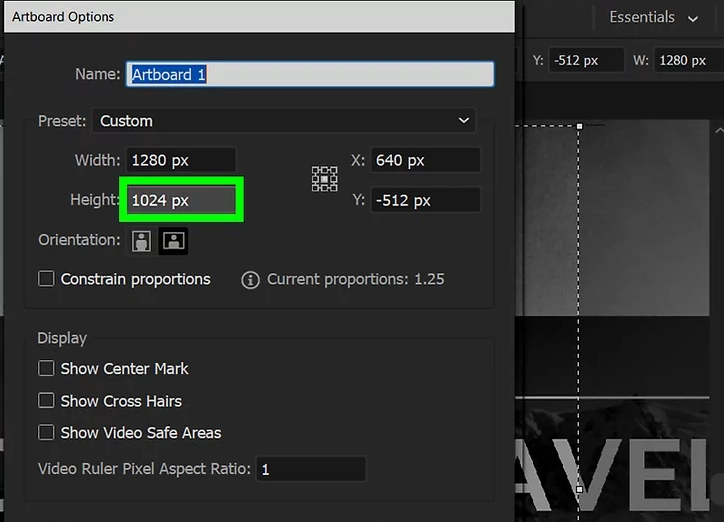Click the Video Ruler Pixel Aspect Ratio field
Screen dimensions: 724x522
(x=311, y=469)
